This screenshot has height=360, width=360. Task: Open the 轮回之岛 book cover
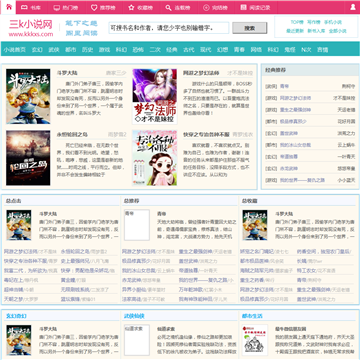coord(28,158)
